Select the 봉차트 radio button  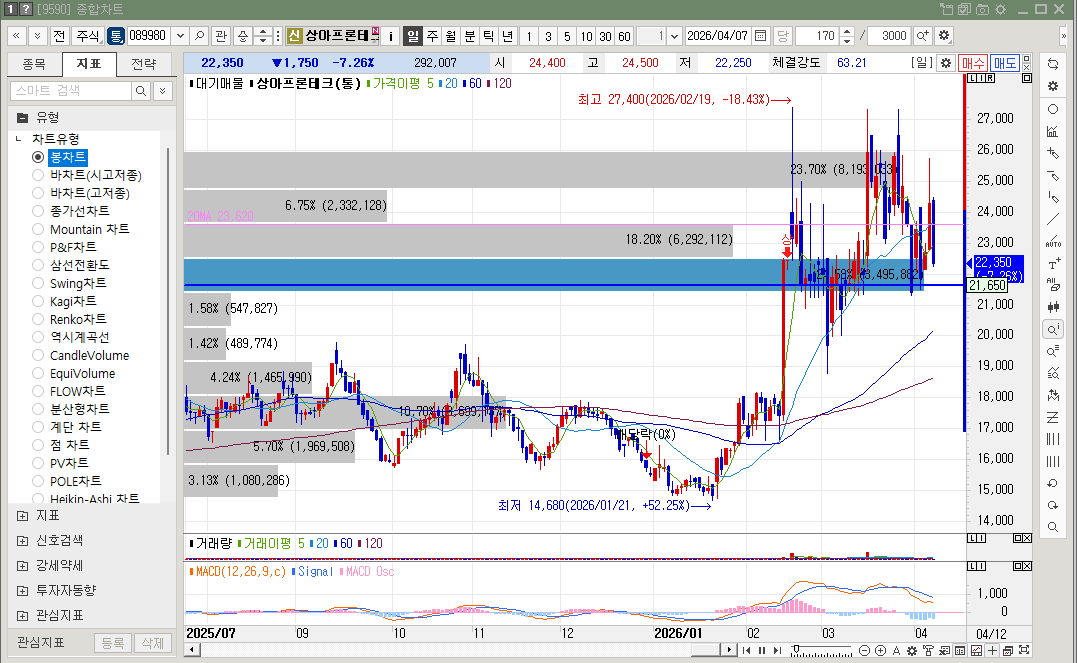coord(38,157)
